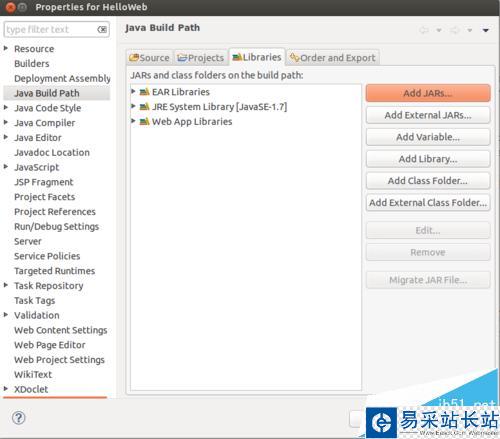Click the forward navigation arrow icon
Image resolution: width=500 pixels, height=439 pixels.
[455, 30]
